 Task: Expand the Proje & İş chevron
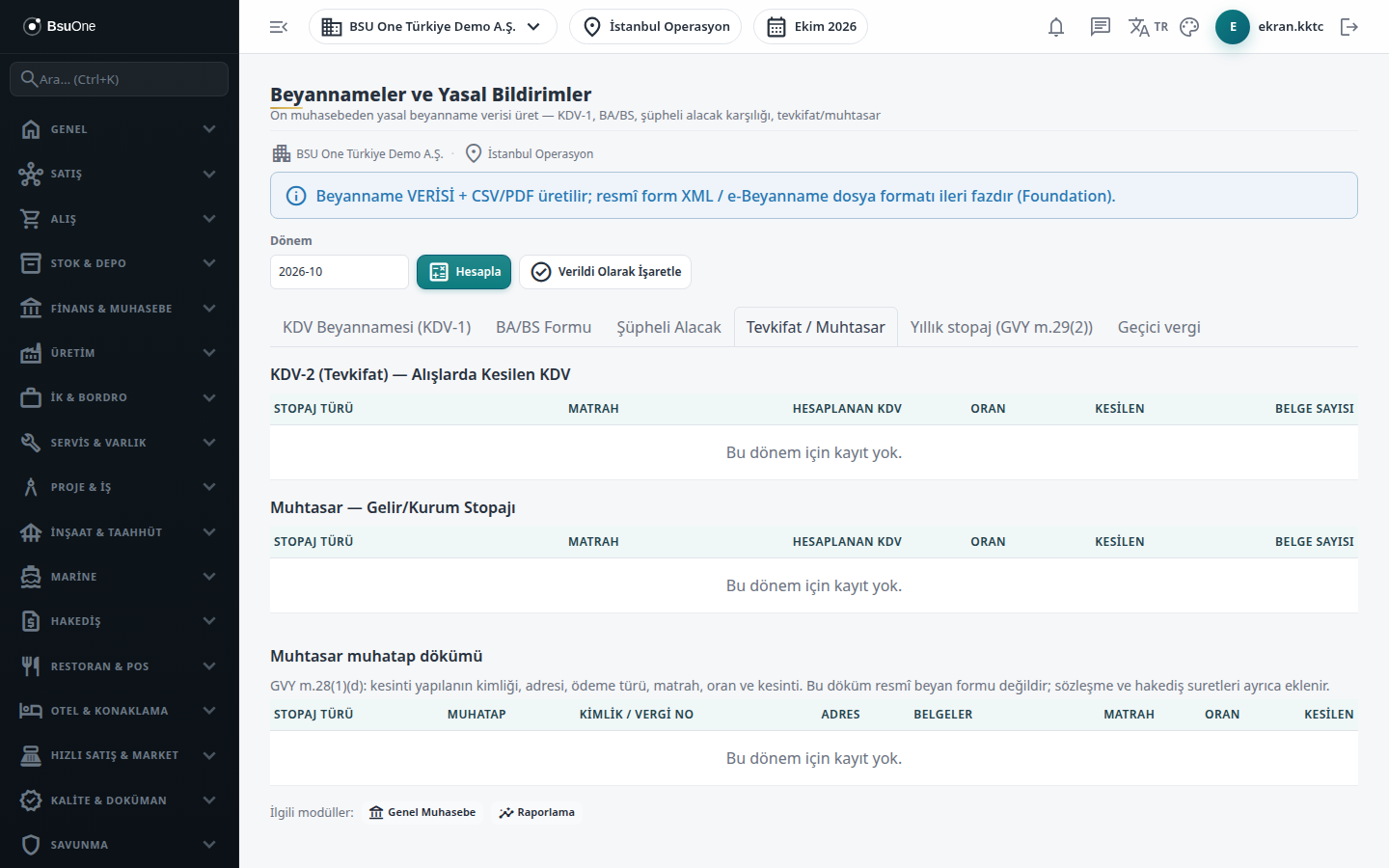pos(209,487)
